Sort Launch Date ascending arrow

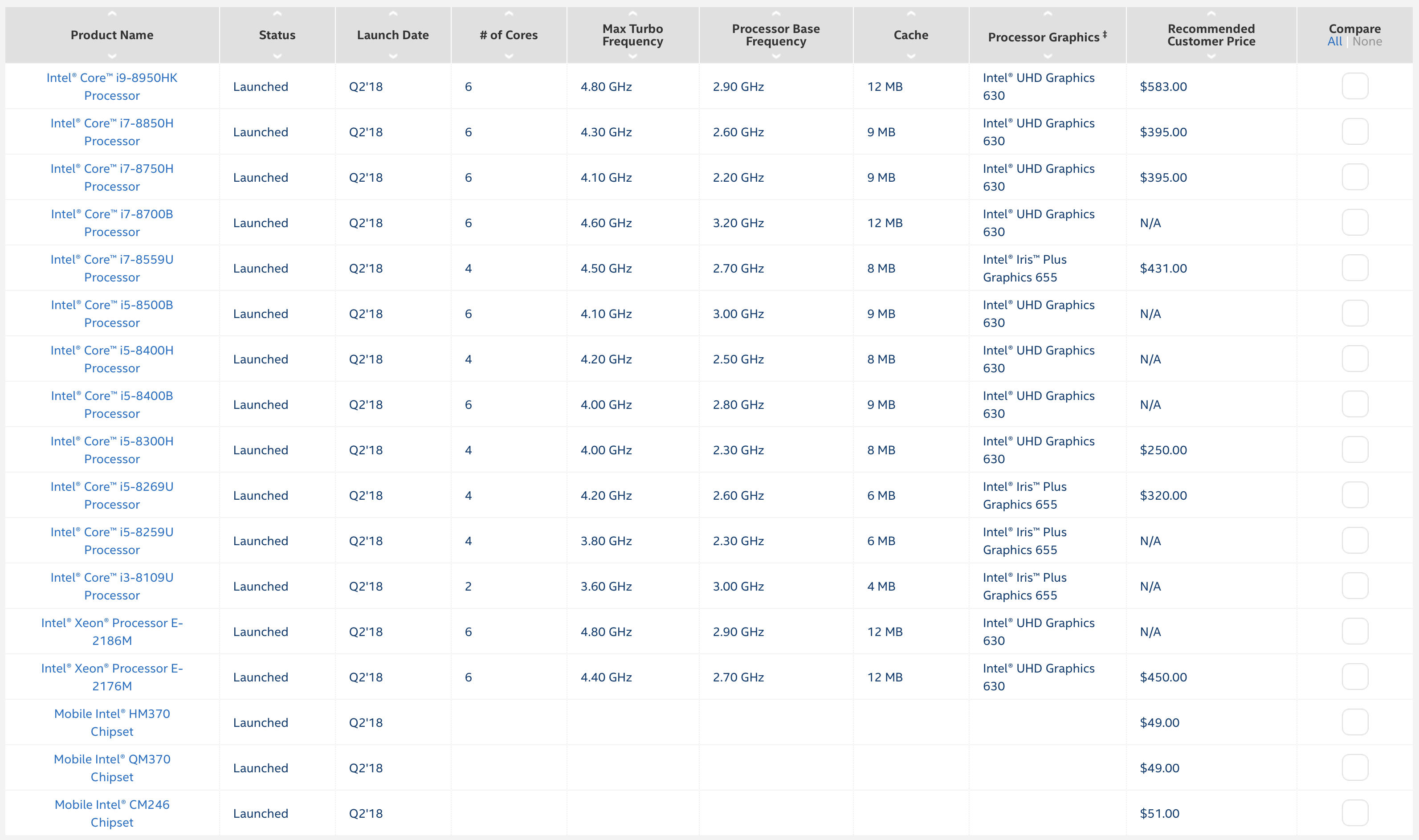point(393,14)
